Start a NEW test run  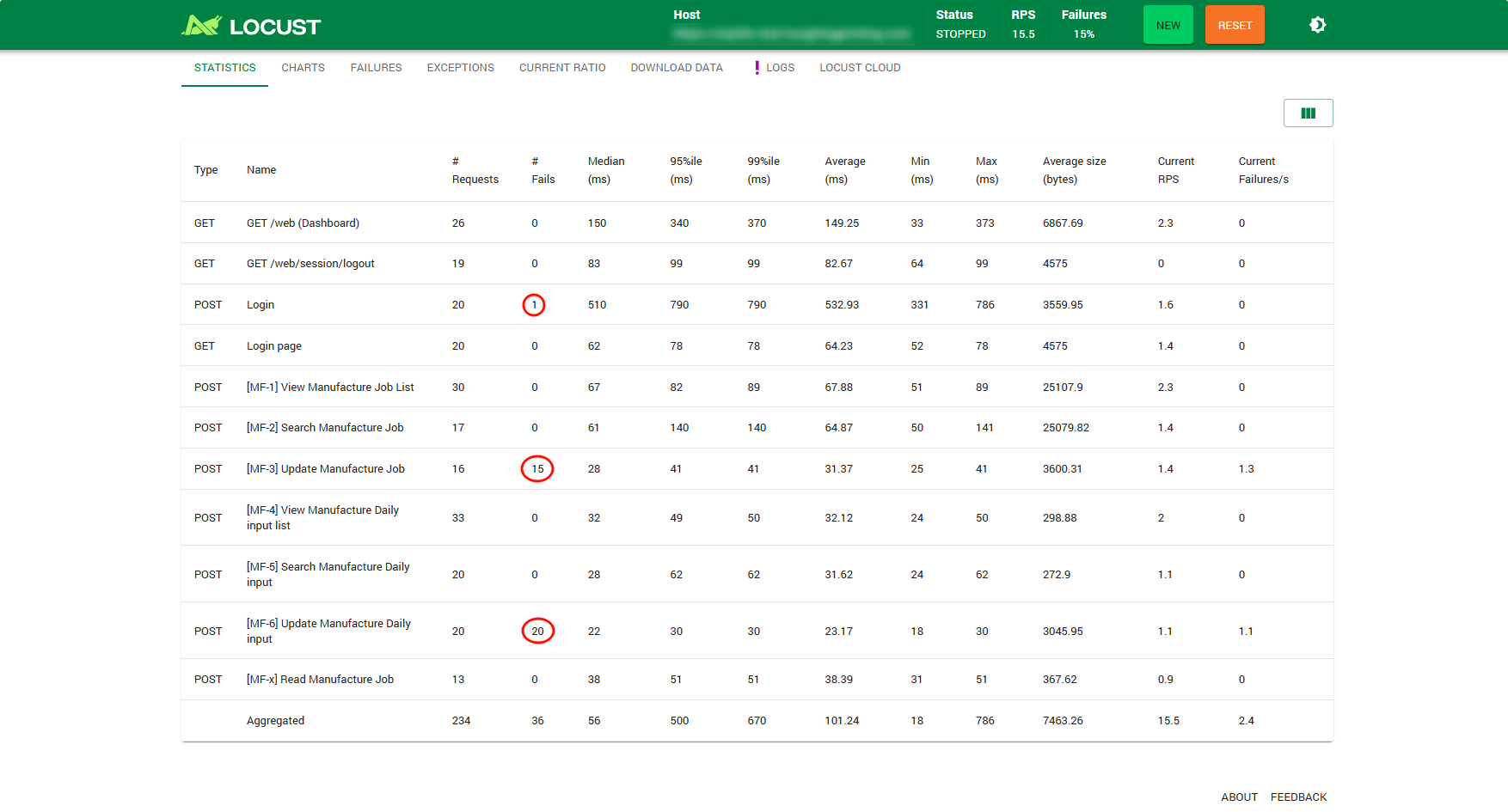click(1168, 25)
